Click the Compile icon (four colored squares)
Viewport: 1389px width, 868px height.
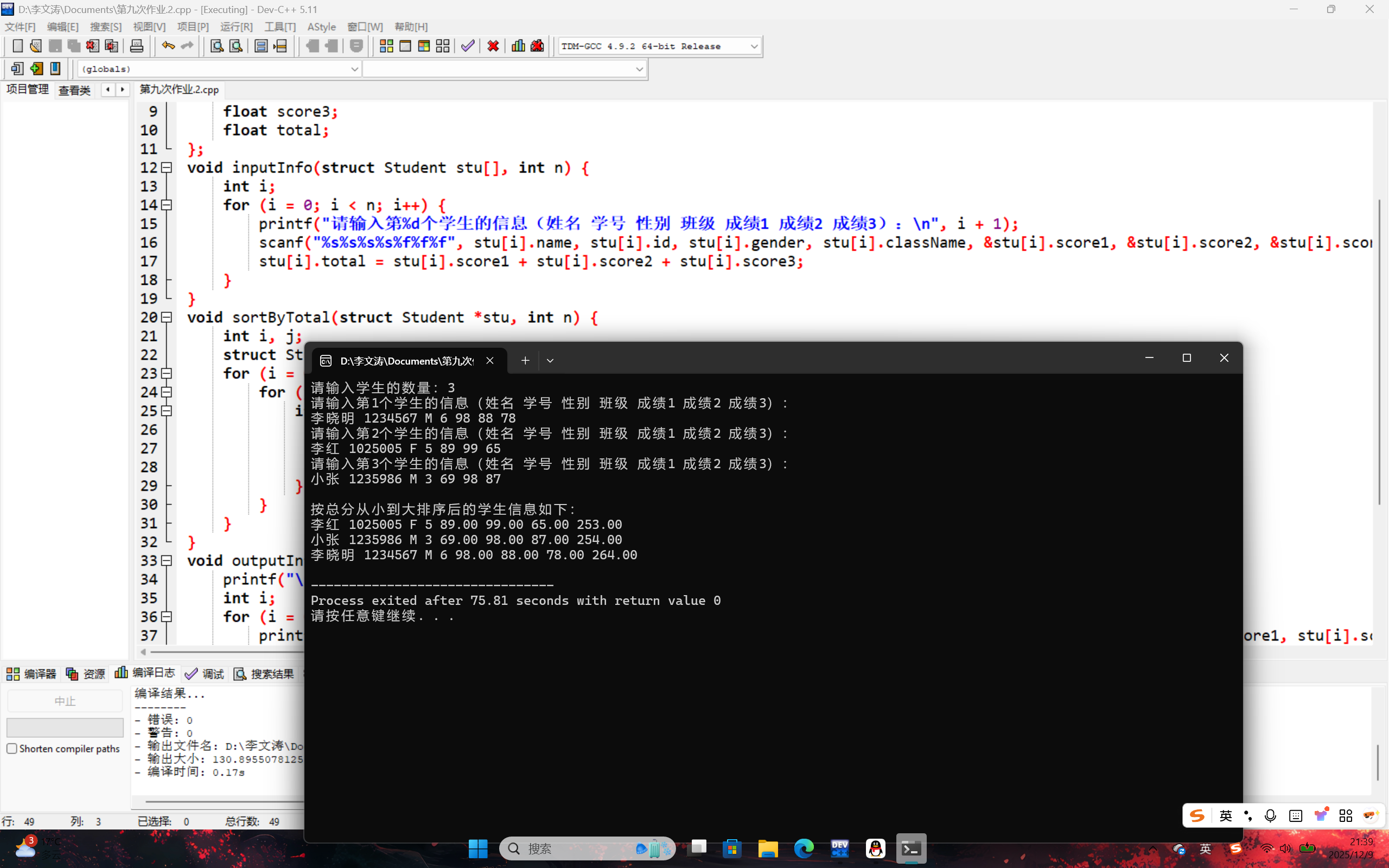[386, 46]
